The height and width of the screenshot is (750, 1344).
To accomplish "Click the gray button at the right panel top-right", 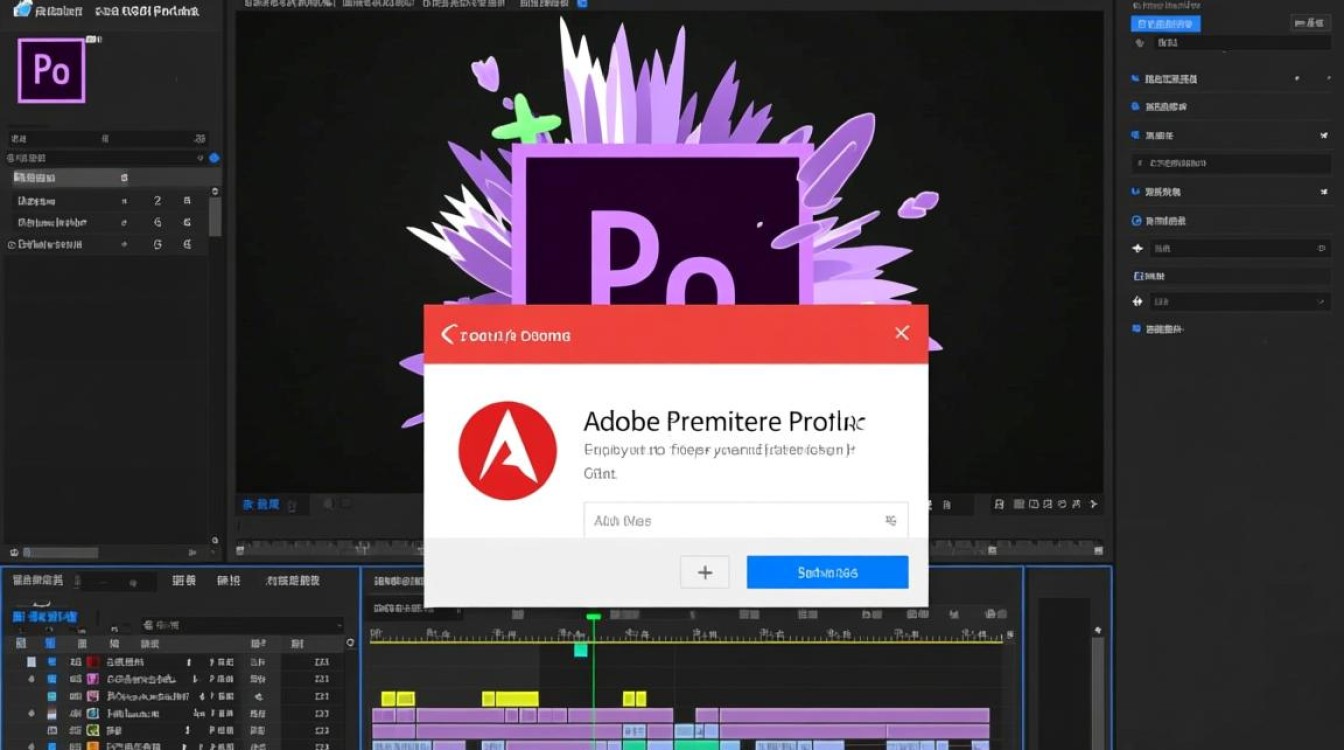I will click(1309, 23).
